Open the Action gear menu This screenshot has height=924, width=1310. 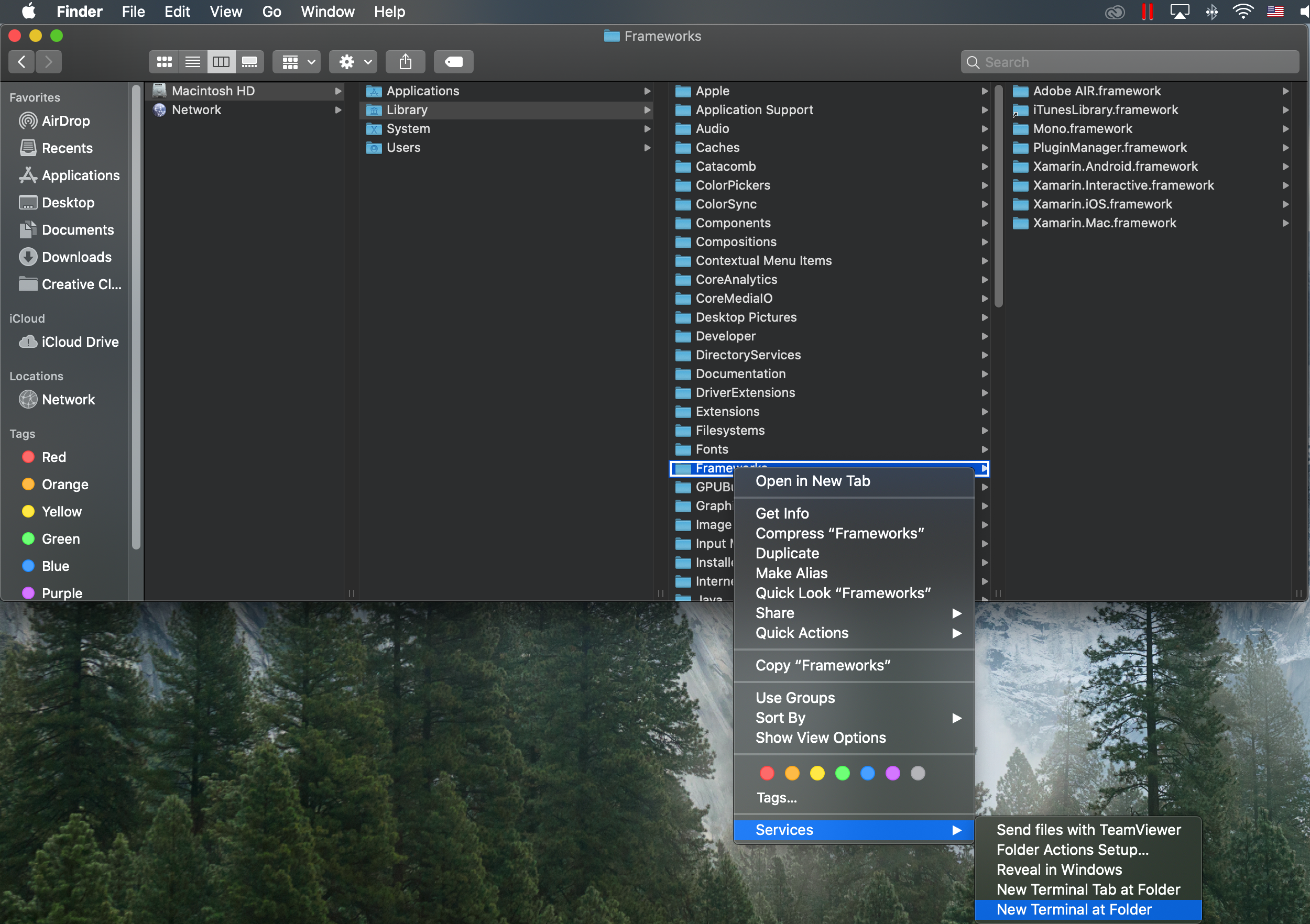pyautogui.click(x=353, y=62)
